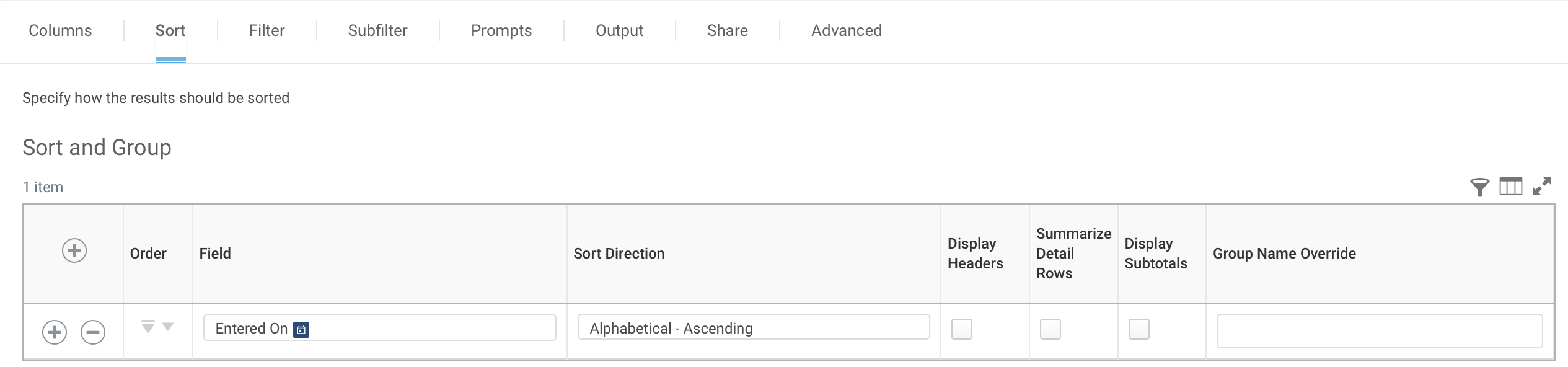Screen dimensions: 1568x367
Task: Expand the table to fullscreen view
Action: tap(1541, 187)
